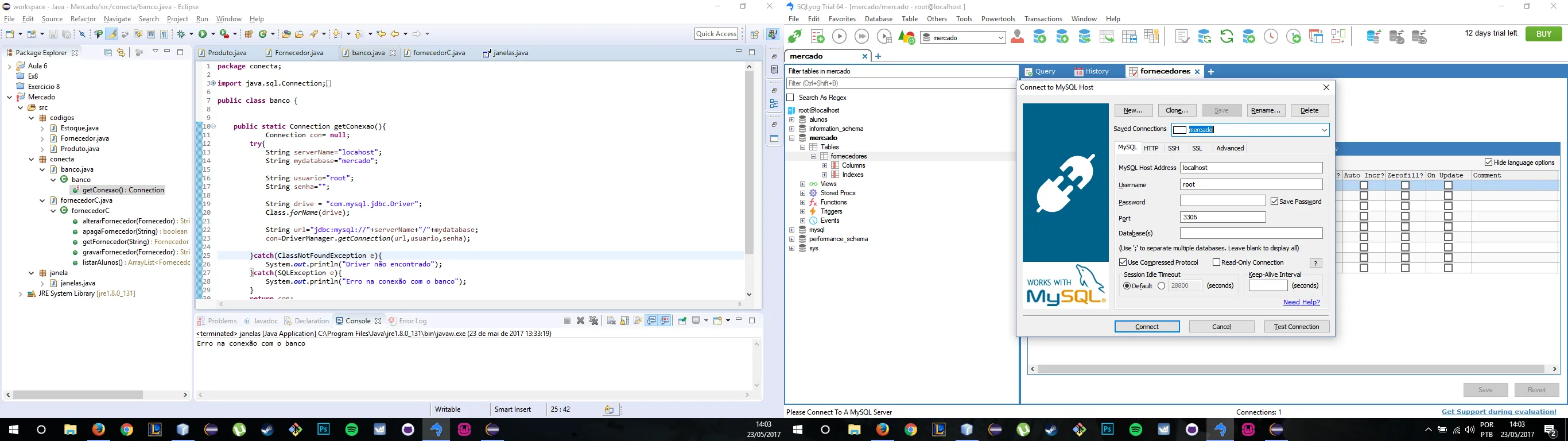
Task: Click the green refresh icon in SQLyog toolbar
Action: (1227, 37)
